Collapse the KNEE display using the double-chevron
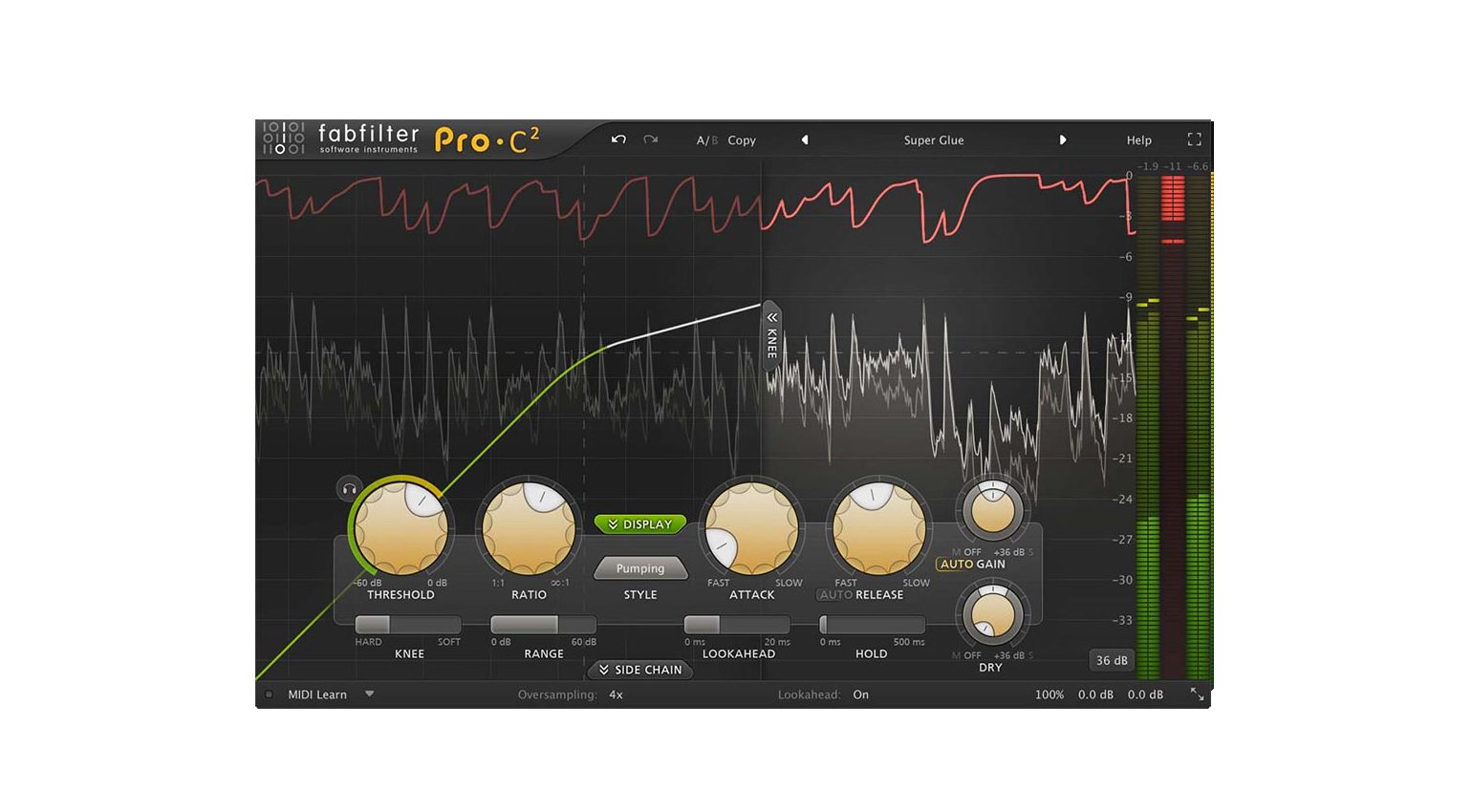The width and height of the screenshot is (1472, 812). pyautogui.click(x=770, y=320)
